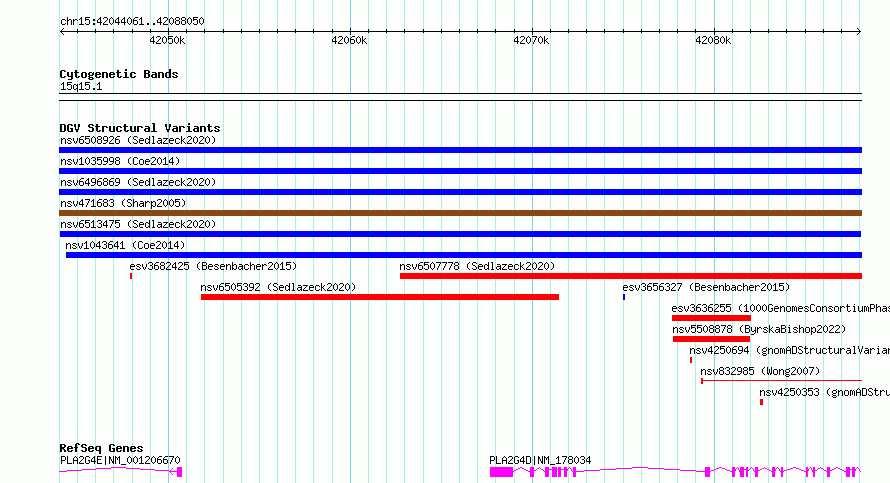
Task: Select the nsv5508878 (ByrskaBishop2022) red bar
Action: click(711, 339)
